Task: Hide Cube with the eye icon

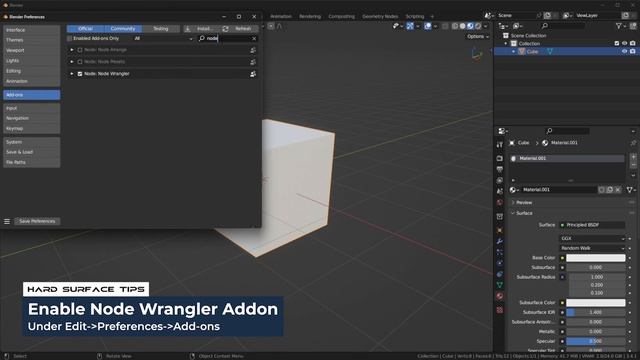Action: (x=624, y=51)
